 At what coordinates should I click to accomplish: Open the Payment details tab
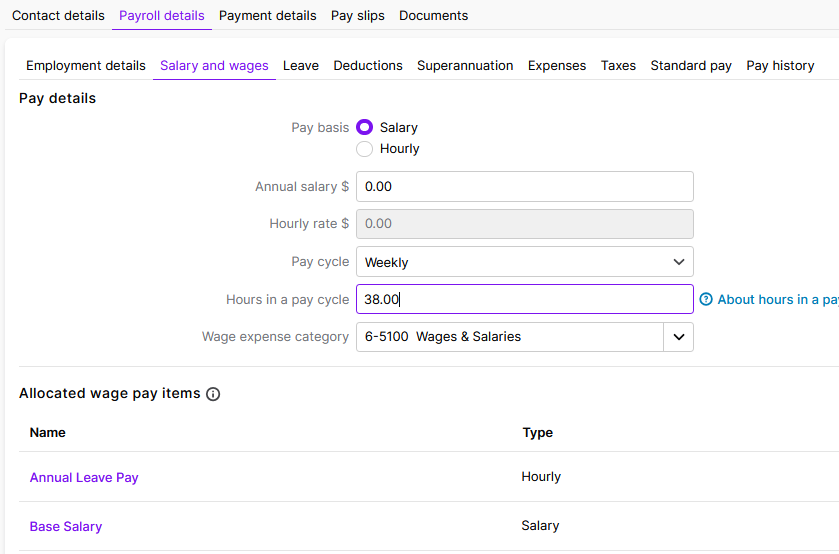(267, 15)
